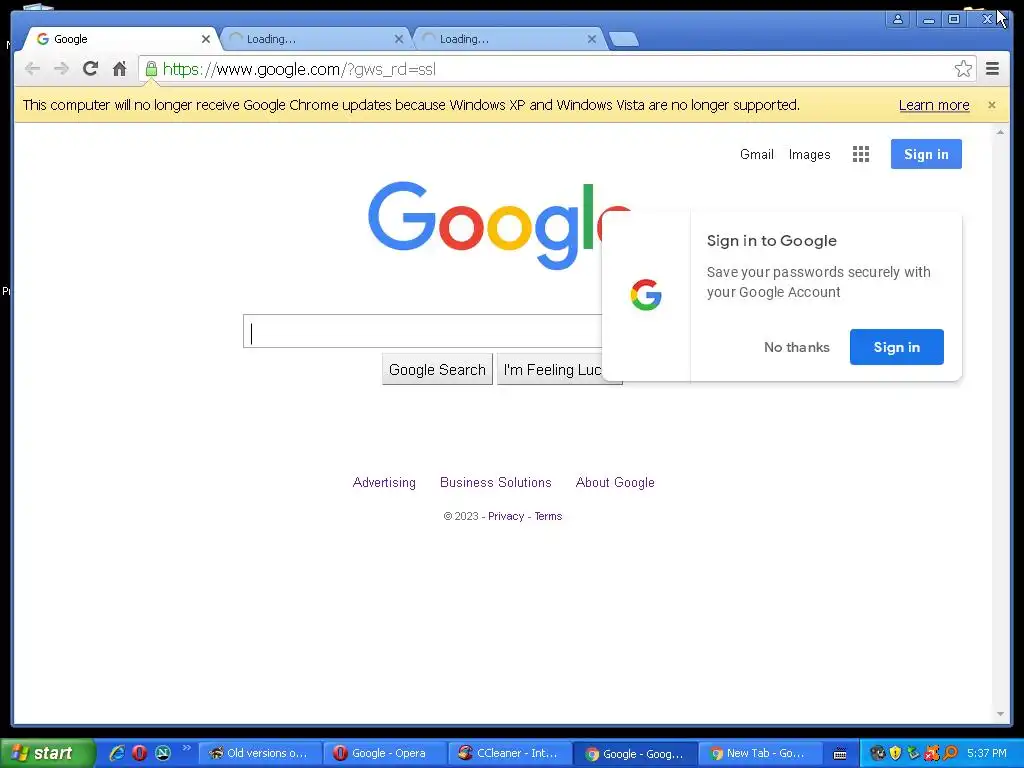Click the Google G logo in popup
Image resolution: width=1024 pixels, height=768 pixels.
[646, 295]
